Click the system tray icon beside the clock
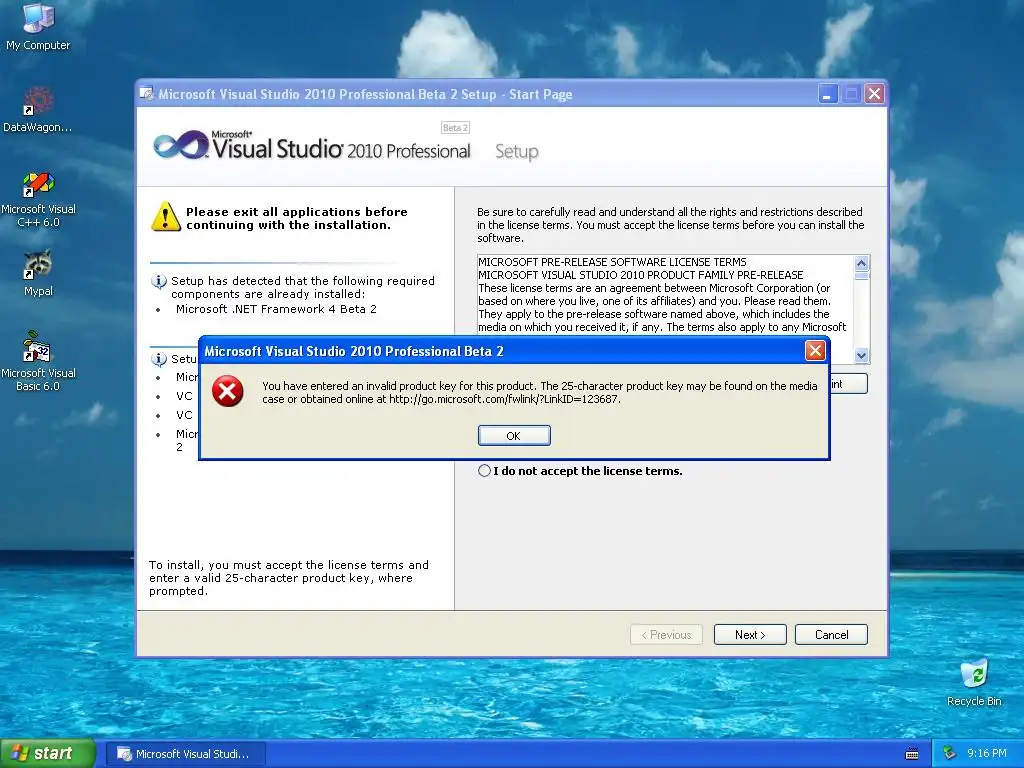The image size is (1024, 768). (x=950, y=753)
